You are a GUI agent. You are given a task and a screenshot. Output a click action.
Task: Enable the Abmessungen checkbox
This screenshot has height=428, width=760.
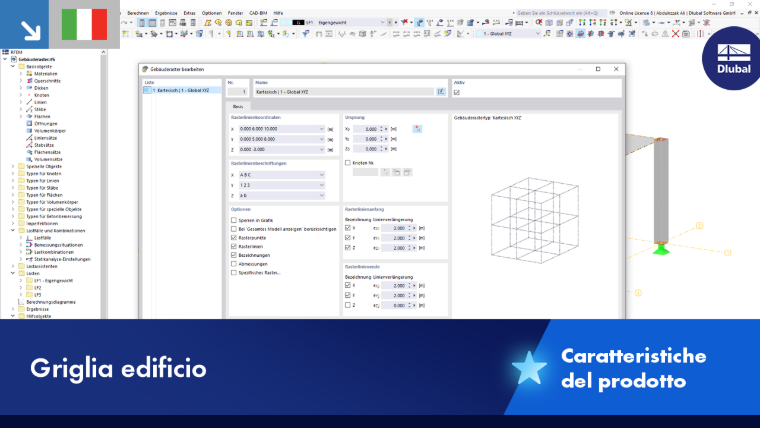coord(234,264)
